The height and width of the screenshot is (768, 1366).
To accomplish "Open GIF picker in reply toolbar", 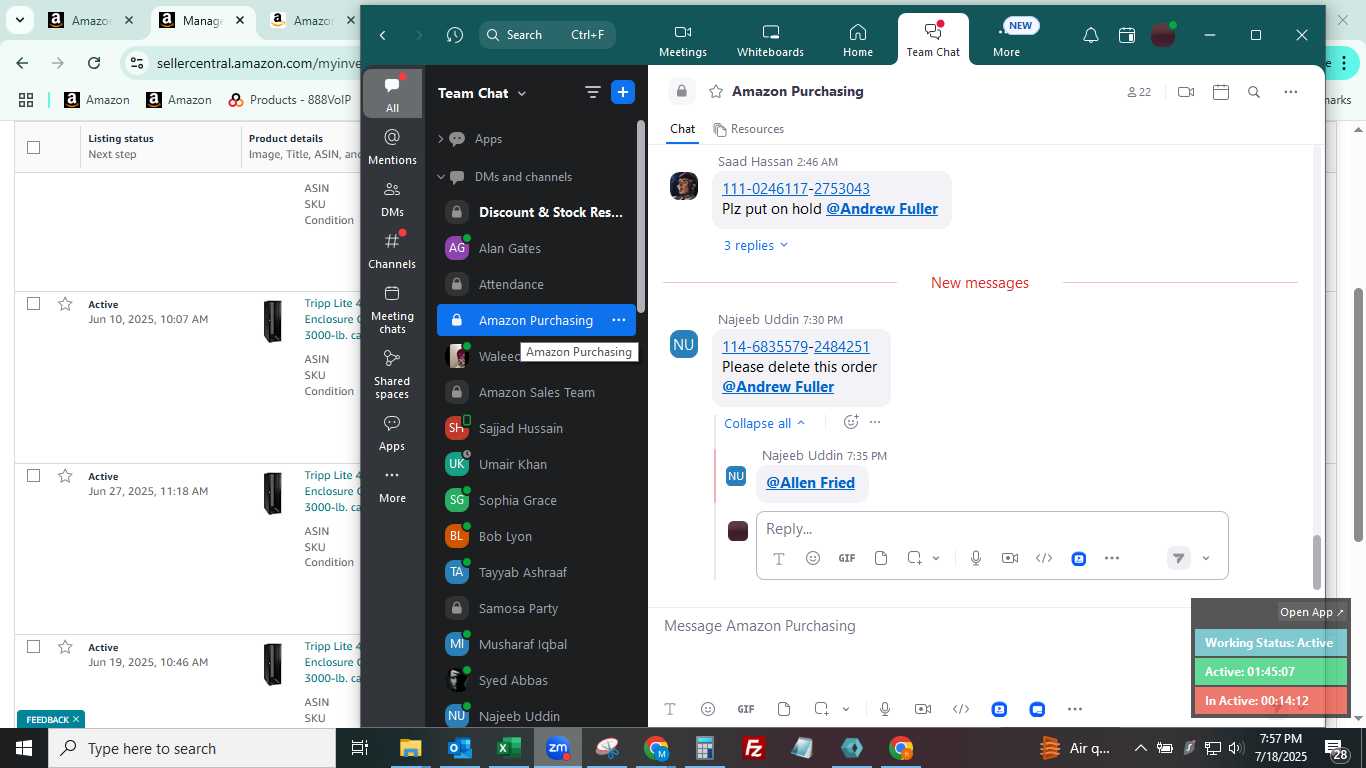I will (x=847, y=558).
